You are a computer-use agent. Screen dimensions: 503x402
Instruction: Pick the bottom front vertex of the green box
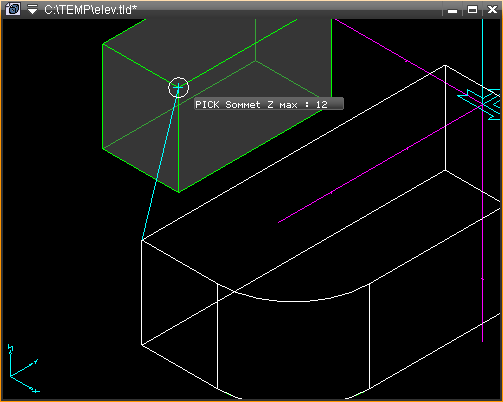click(x=179, y=192)
